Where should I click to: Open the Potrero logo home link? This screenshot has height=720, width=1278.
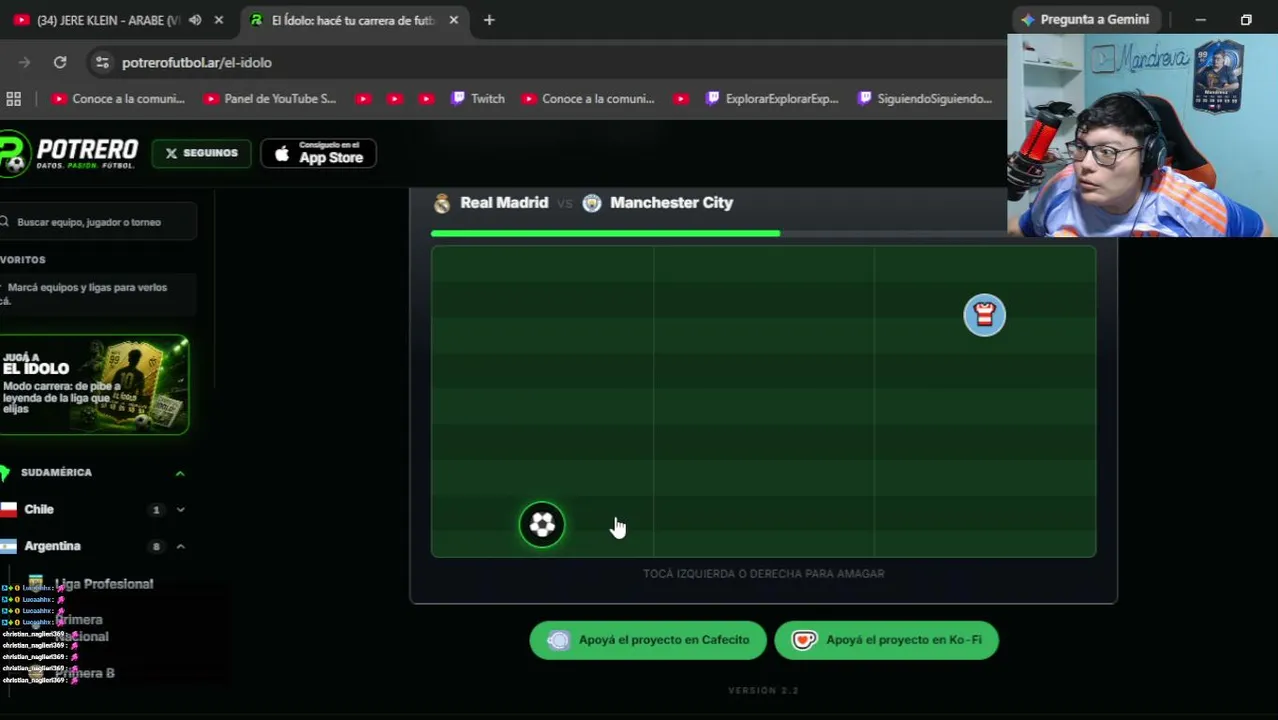(x=69, y=154)
